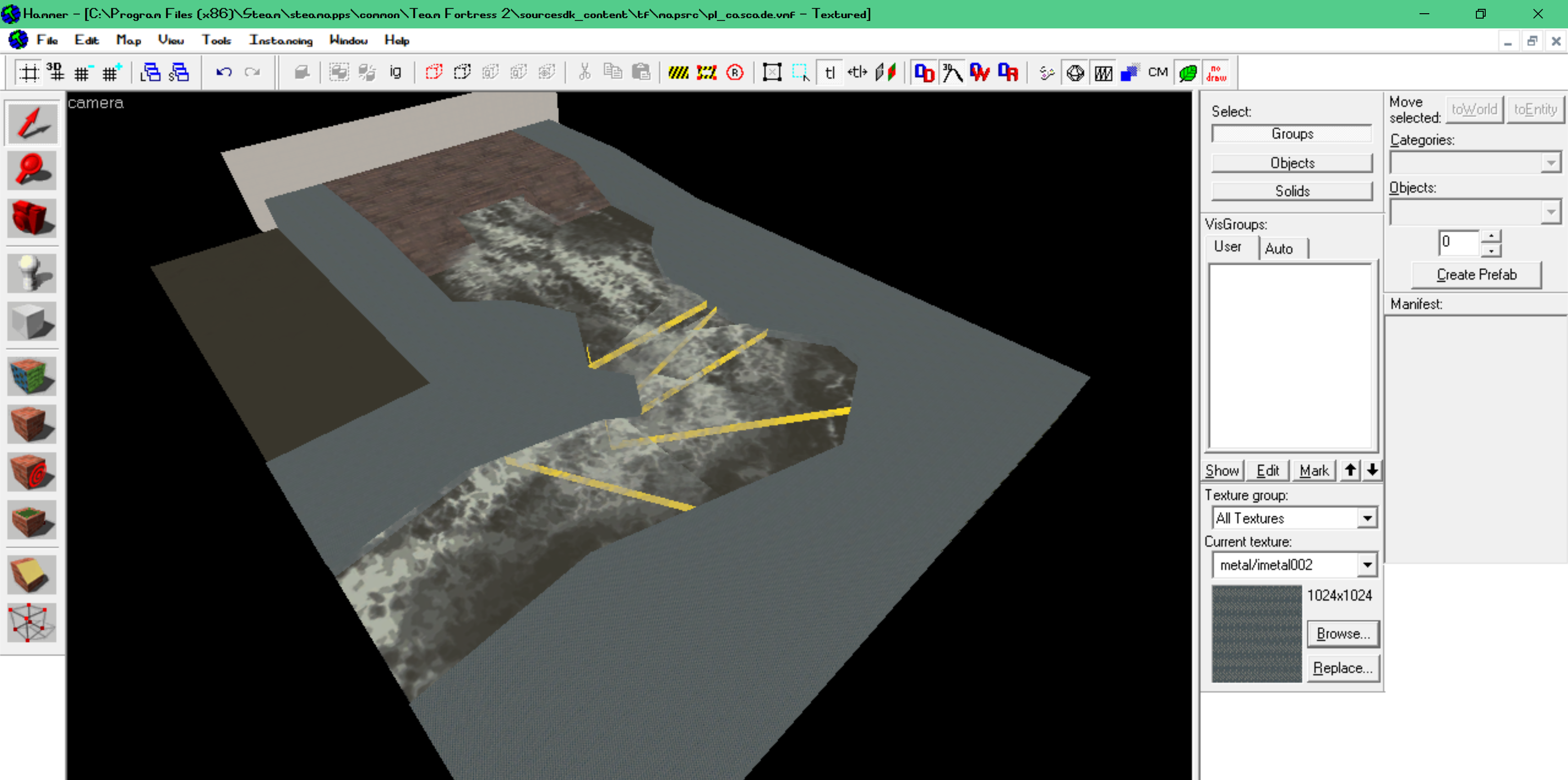Select the Clipping tool (yellow-topped block)
This screenshot has height=780, width=1568.
pyautogui.click(x=32, y=574)
